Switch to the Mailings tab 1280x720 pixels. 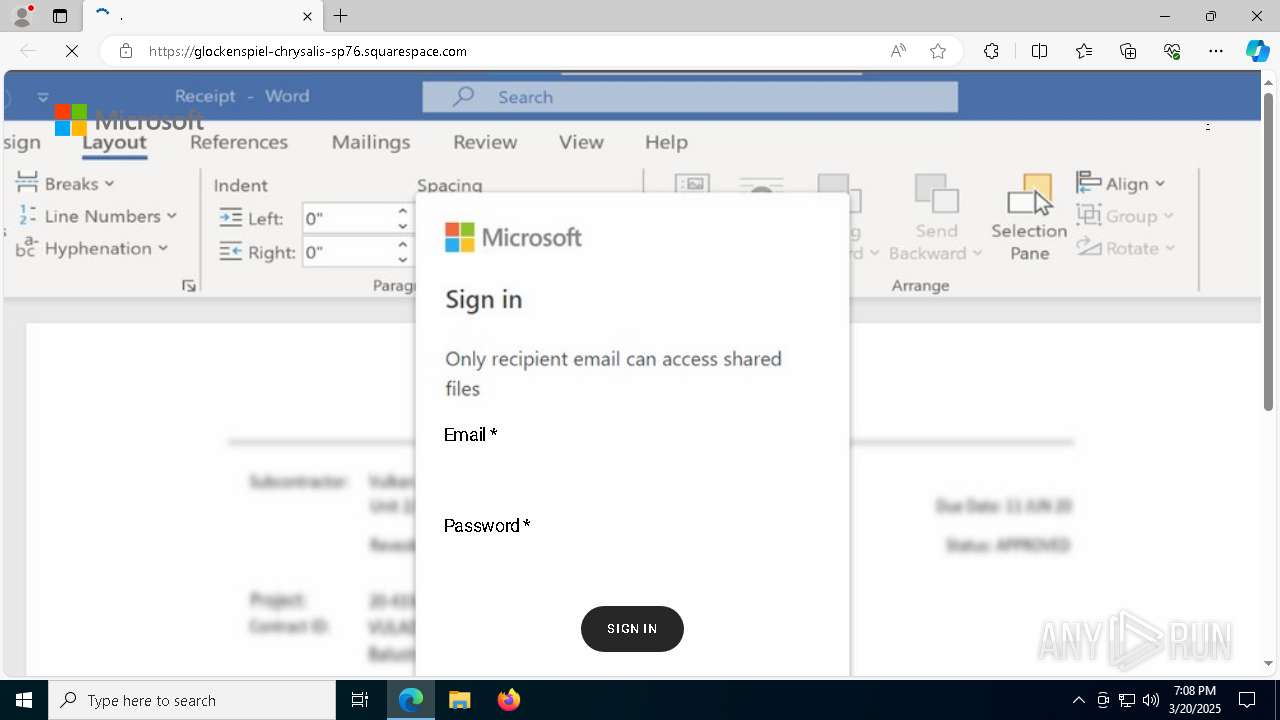coord(371,142)
